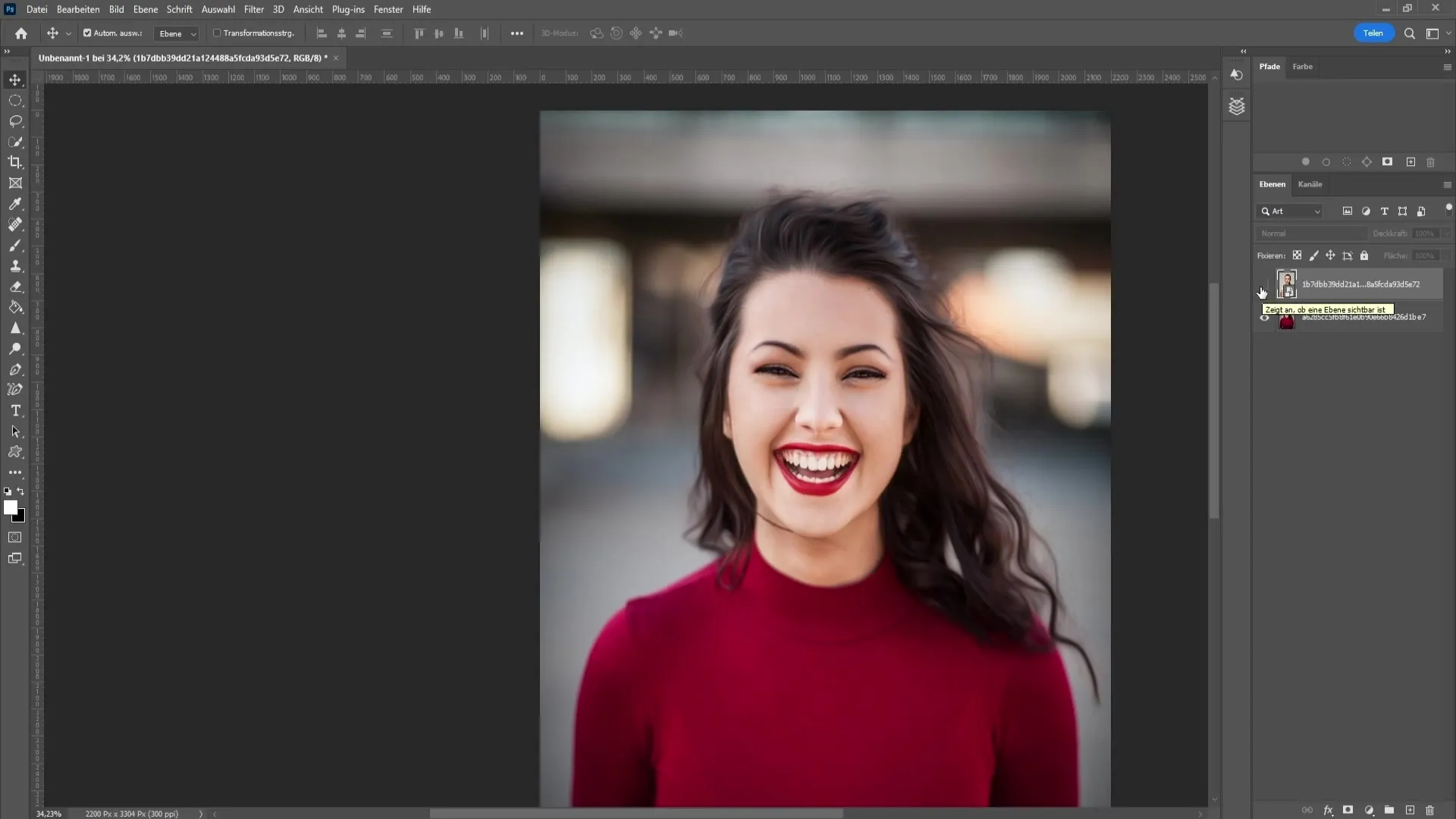Viewport: 1456px width, 819px height.
Task: Select the Lasso tool
Action: [x=15, y=121]
